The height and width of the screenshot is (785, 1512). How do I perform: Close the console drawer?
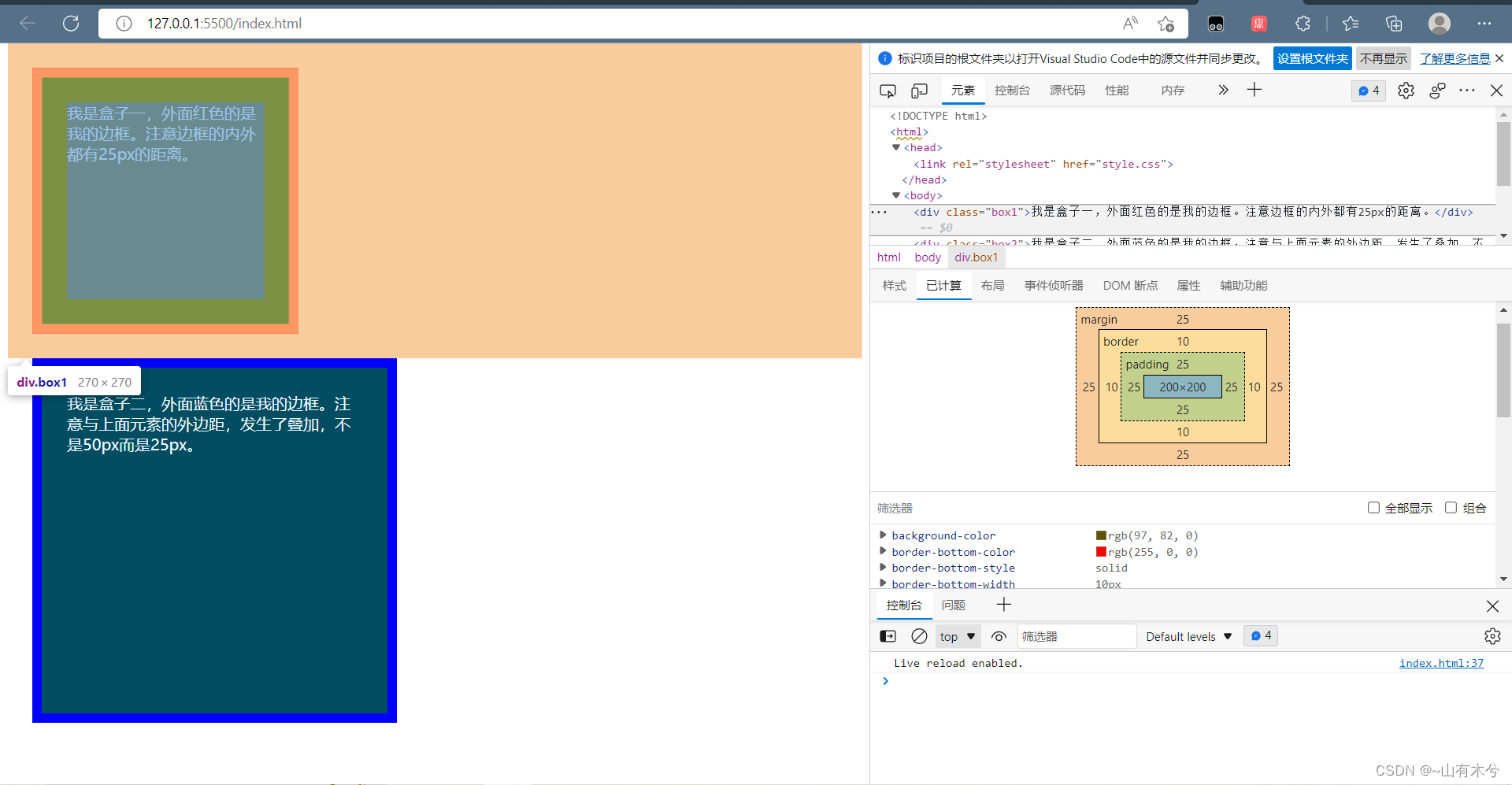[x=1492, y=605]
